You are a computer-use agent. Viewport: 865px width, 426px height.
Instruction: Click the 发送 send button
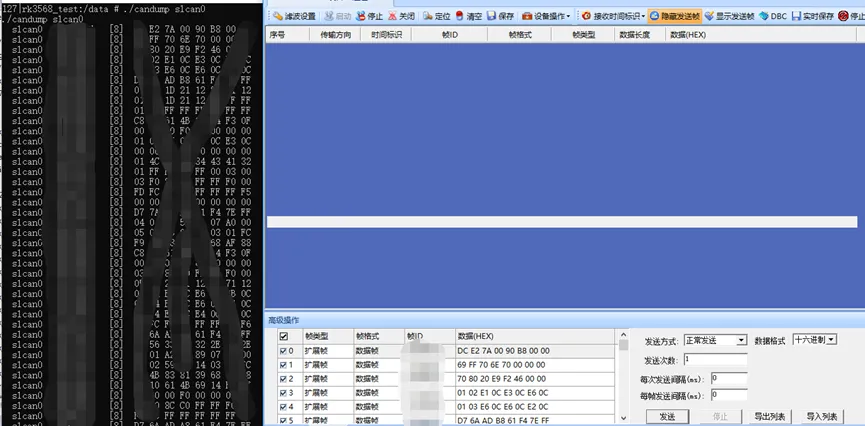click(x=668, y=417)
